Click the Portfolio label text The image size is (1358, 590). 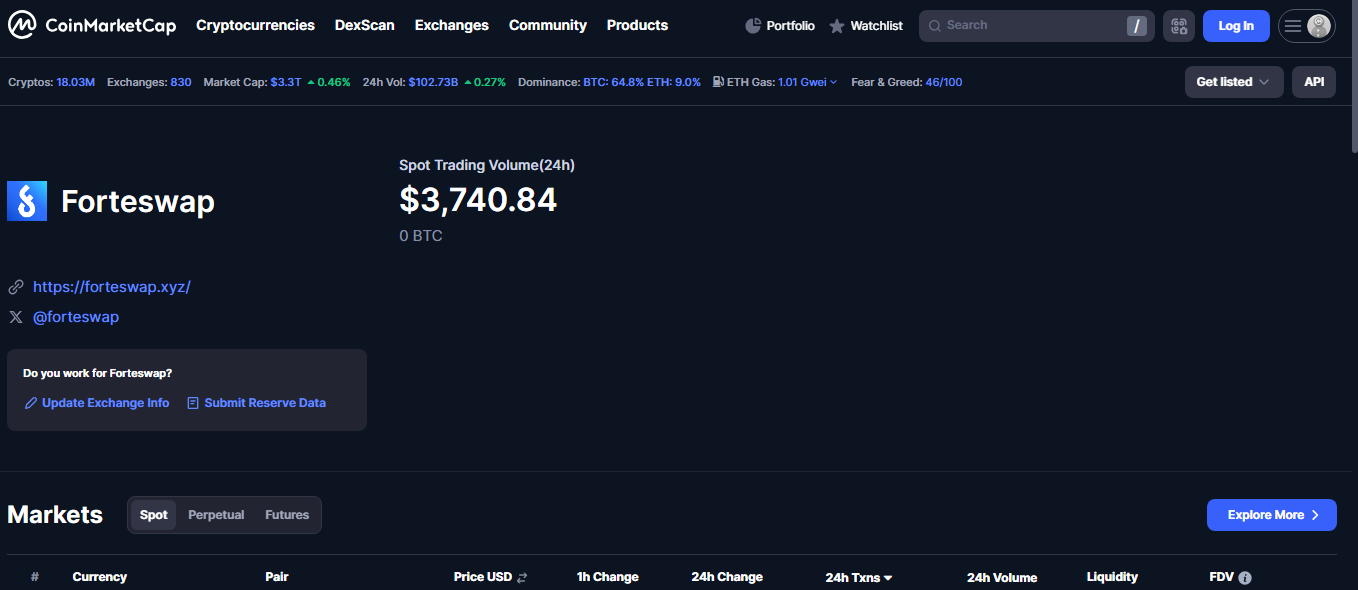click(x=791, y=26)
